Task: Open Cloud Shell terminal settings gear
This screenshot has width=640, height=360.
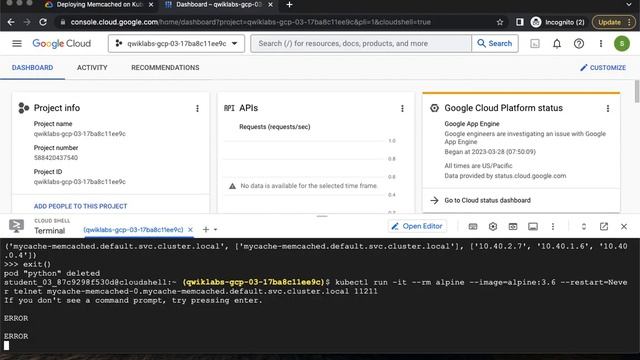Action: click(493, 227)
